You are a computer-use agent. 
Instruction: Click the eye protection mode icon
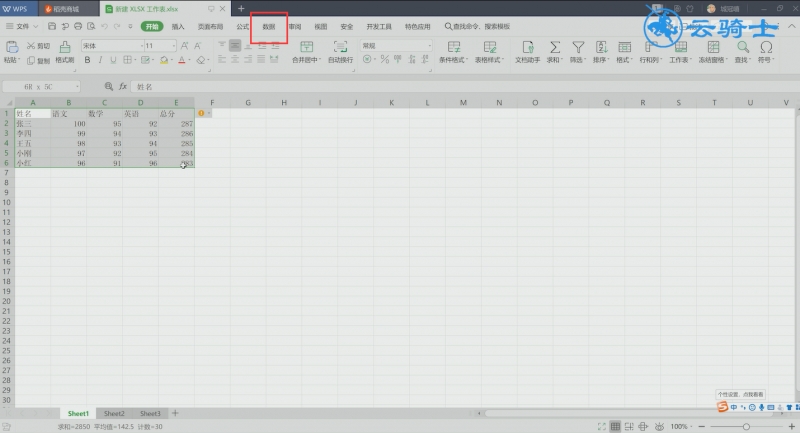point(659,426)
